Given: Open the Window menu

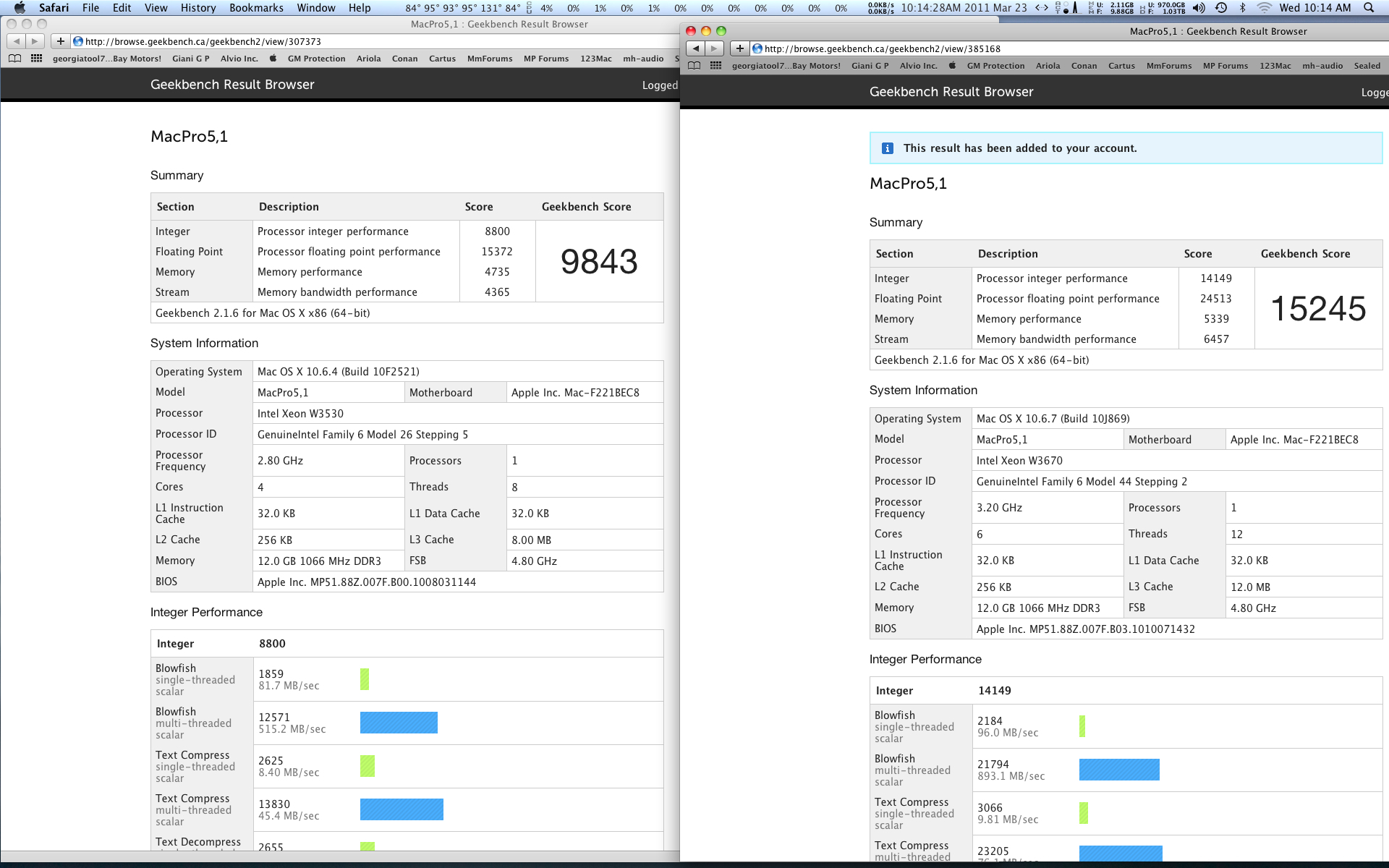Looking at the screenshot, I should 316,8.
